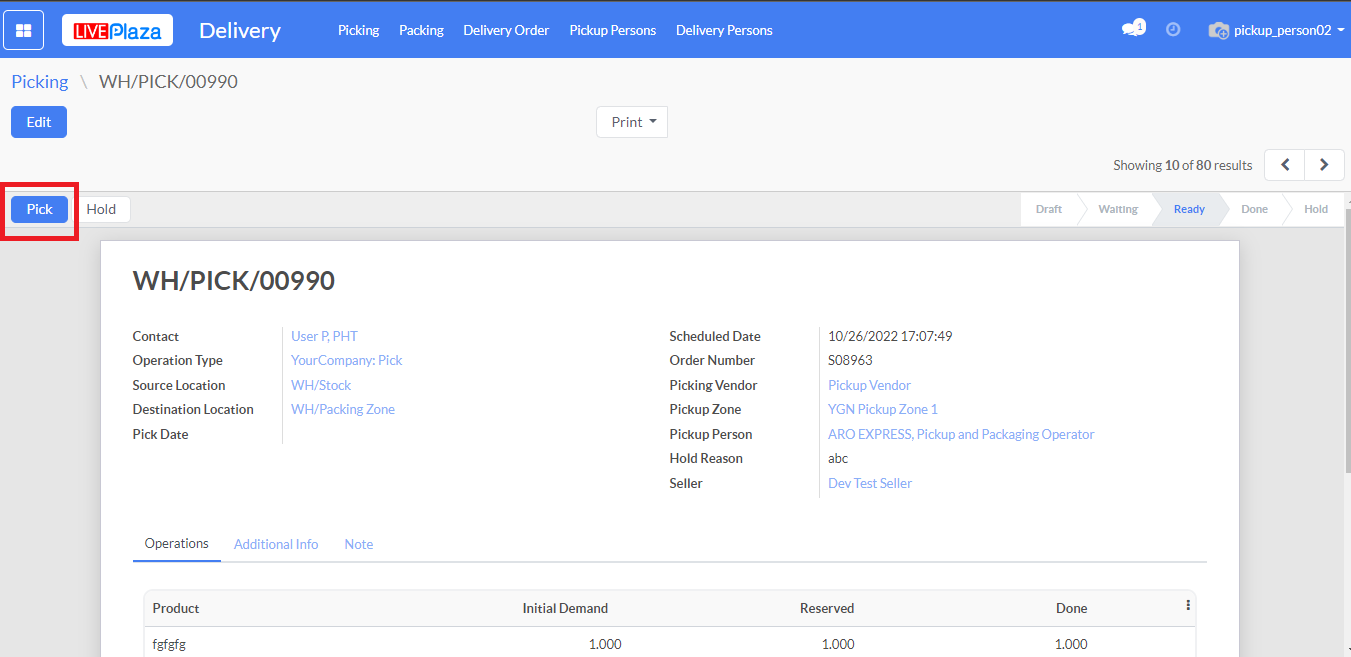
Task: Open the activities clock icon
Action: point(1173,30)
